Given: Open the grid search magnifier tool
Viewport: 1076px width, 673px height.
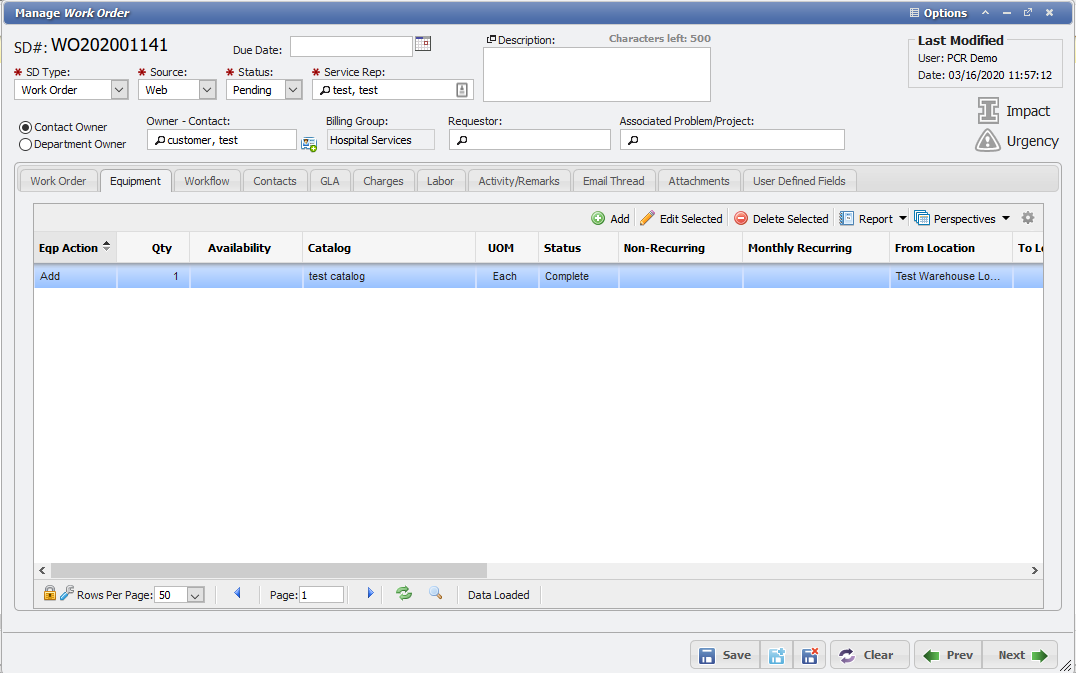Looking at the screenshot, I should point(435,594).
